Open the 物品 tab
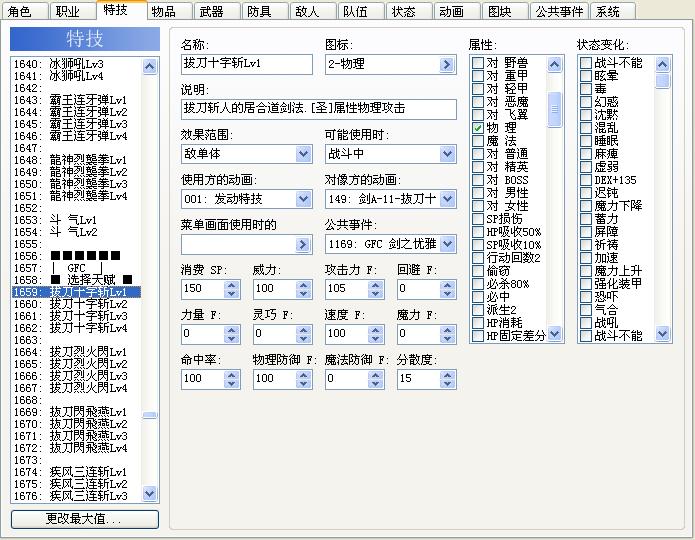695x540 pixels. click(x=168, y=11)
